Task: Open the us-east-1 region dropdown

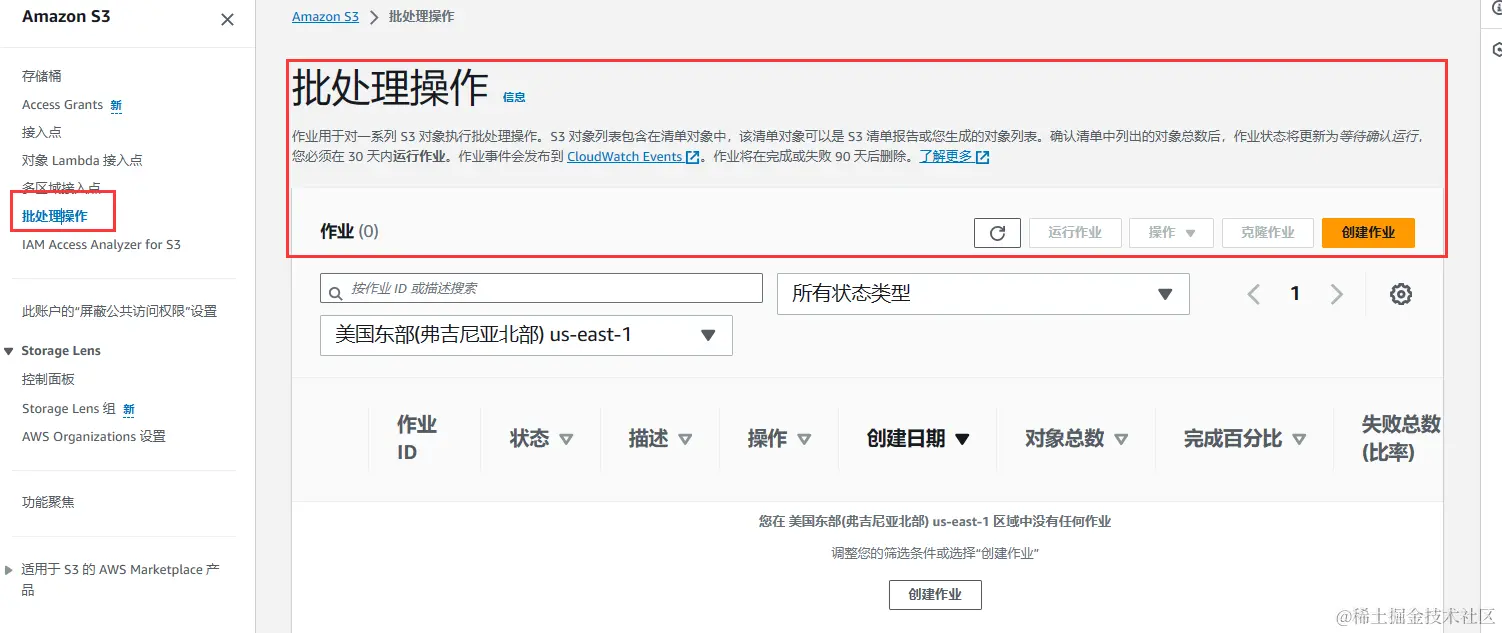Action: 526,335
